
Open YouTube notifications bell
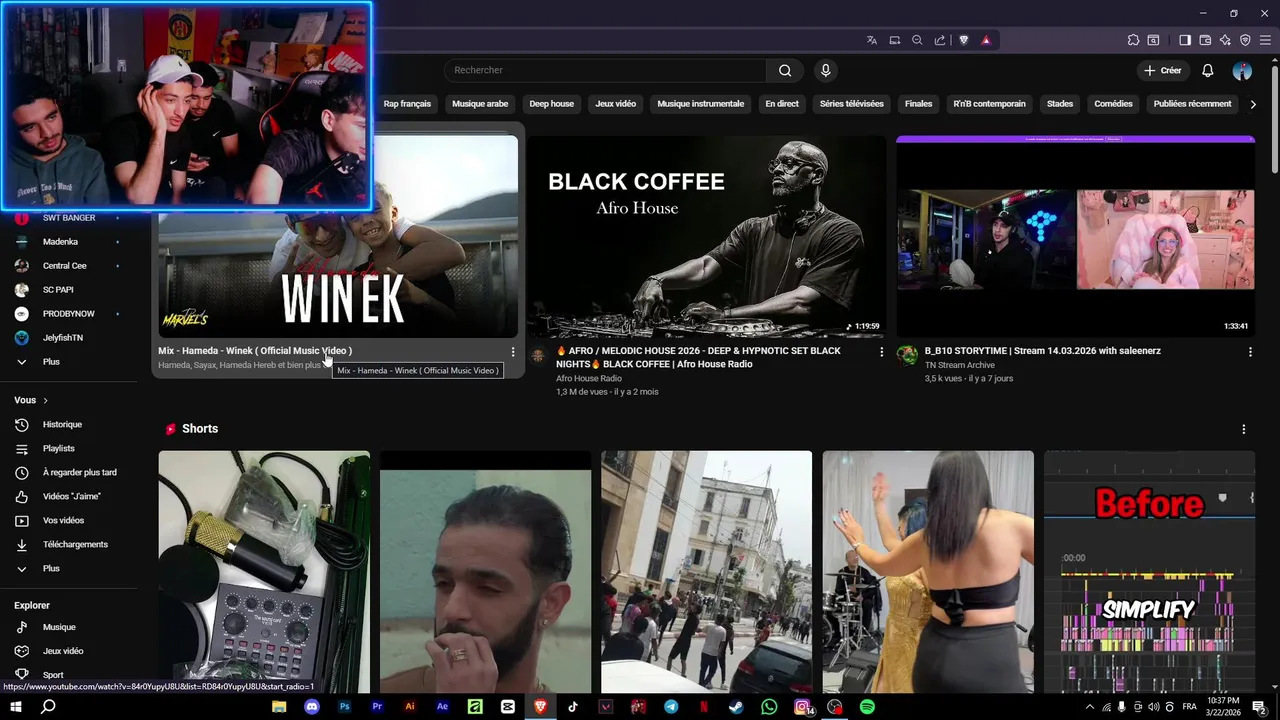[1207, 70]
